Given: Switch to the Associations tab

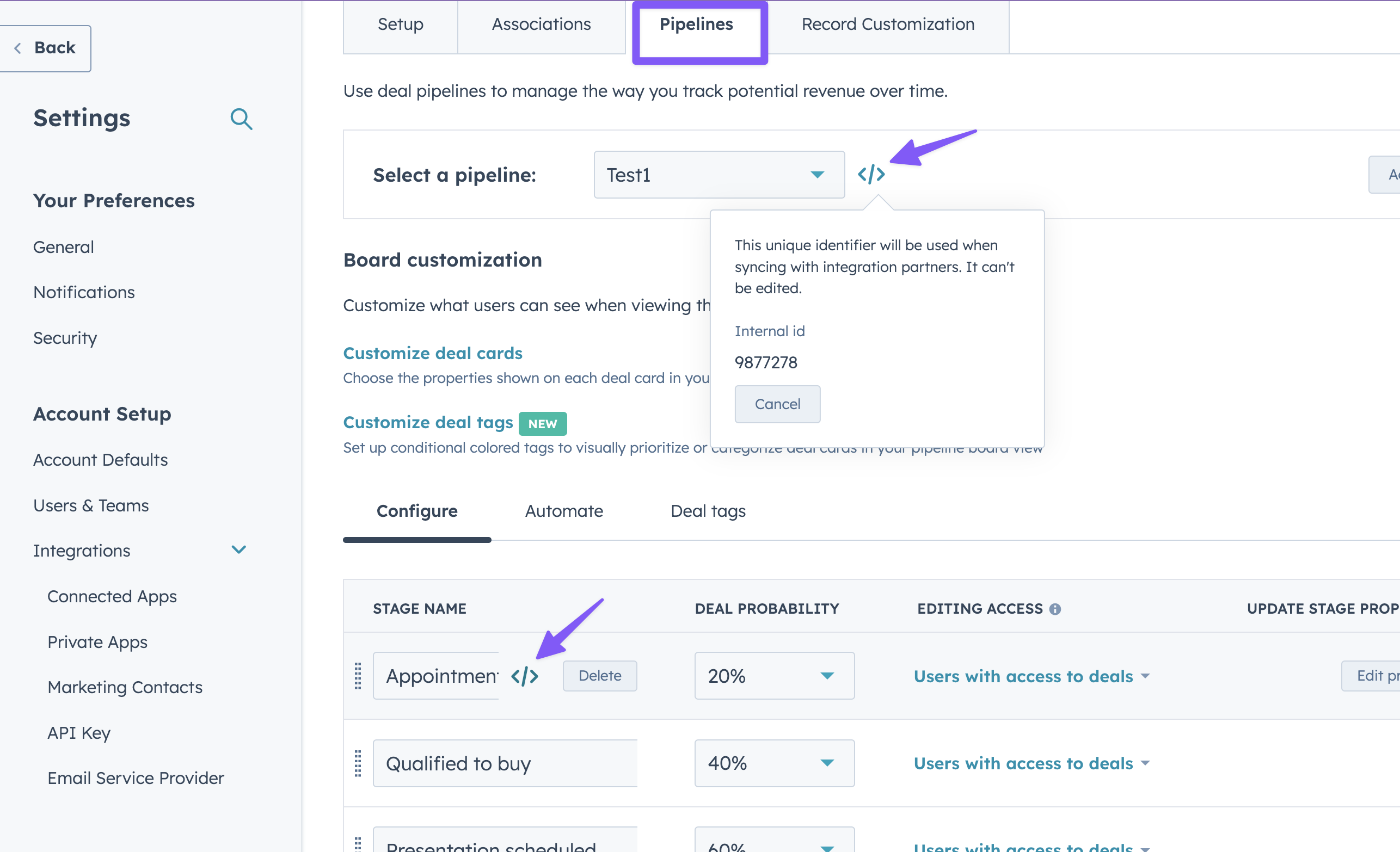Looking at the screenshot, I should pos(541,24).
